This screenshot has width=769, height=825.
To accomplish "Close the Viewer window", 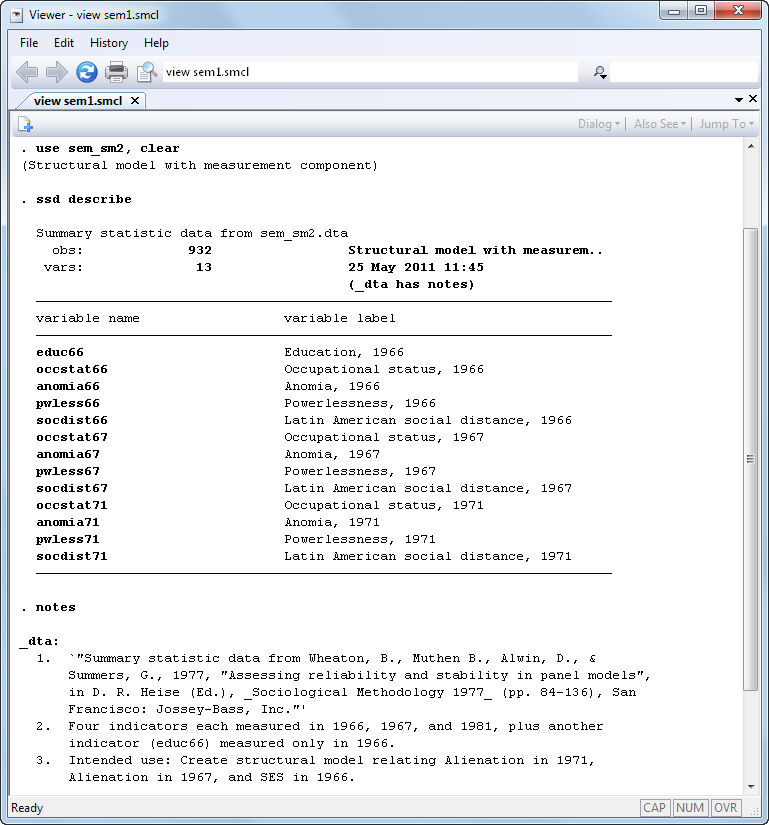I will click(x=738, y=11).
